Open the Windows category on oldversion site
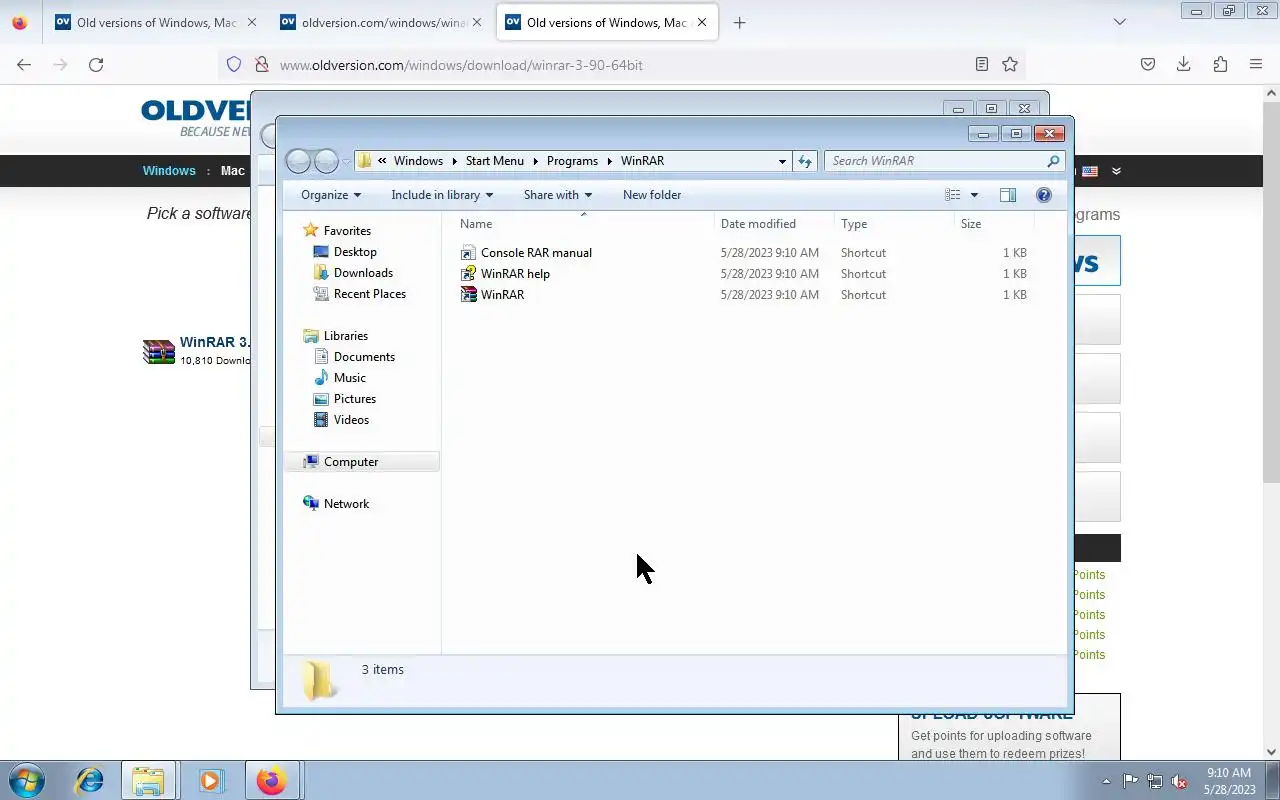Screen dimensions: 1280x800 click(169, 171)
